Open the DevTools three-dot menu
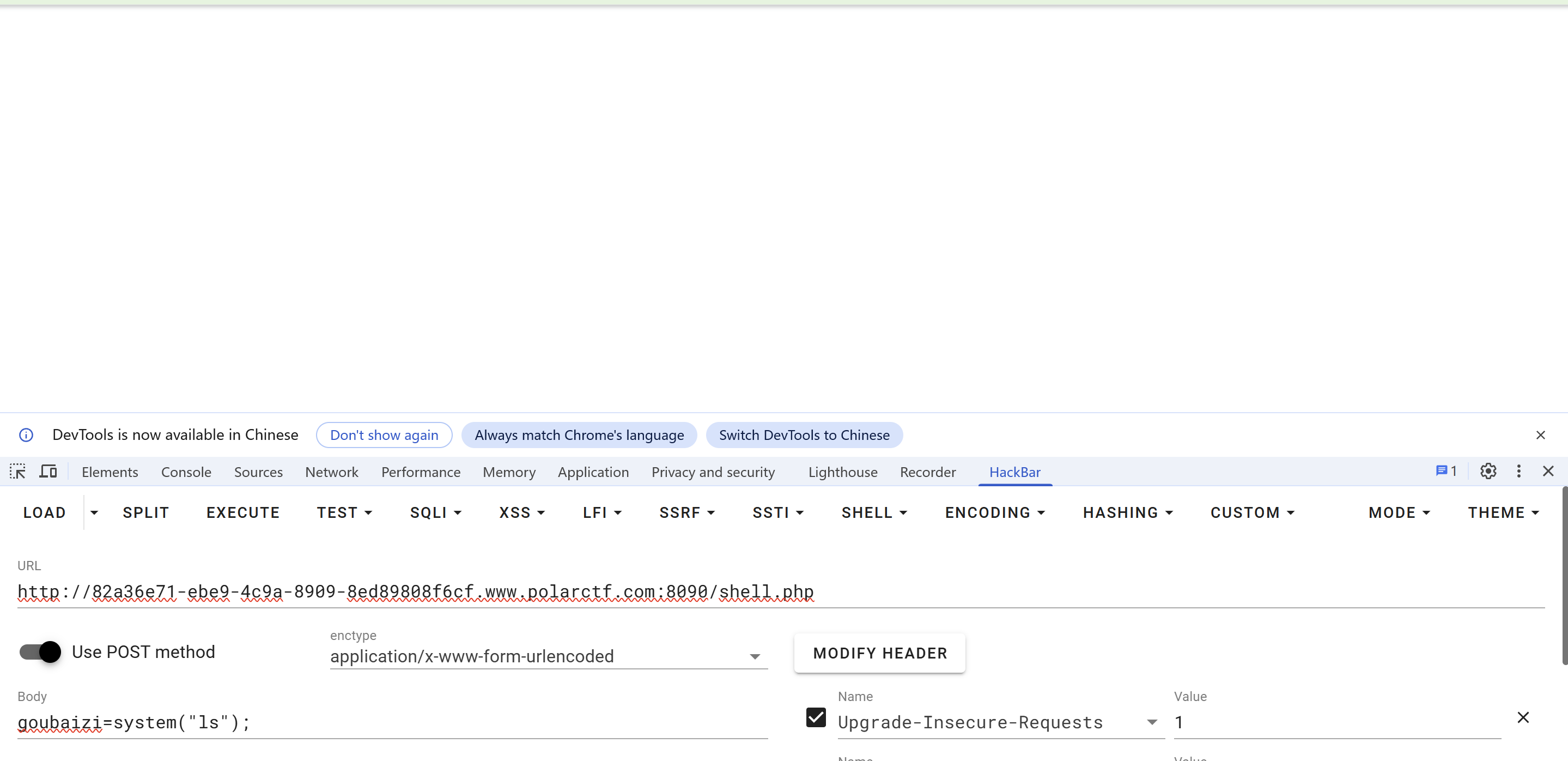The height and width of the screenshot is (761, 1568). pos(1519,471)
